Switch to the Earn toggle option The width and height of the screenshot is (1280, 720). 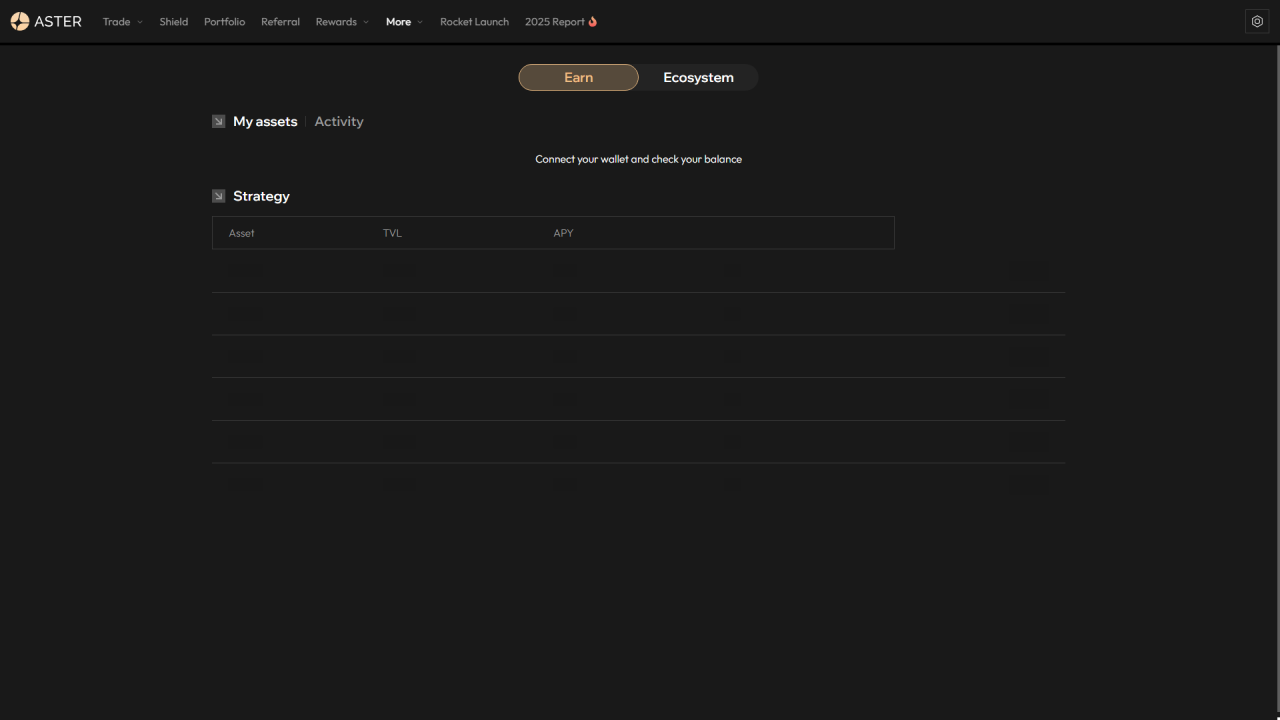(578, 78)
